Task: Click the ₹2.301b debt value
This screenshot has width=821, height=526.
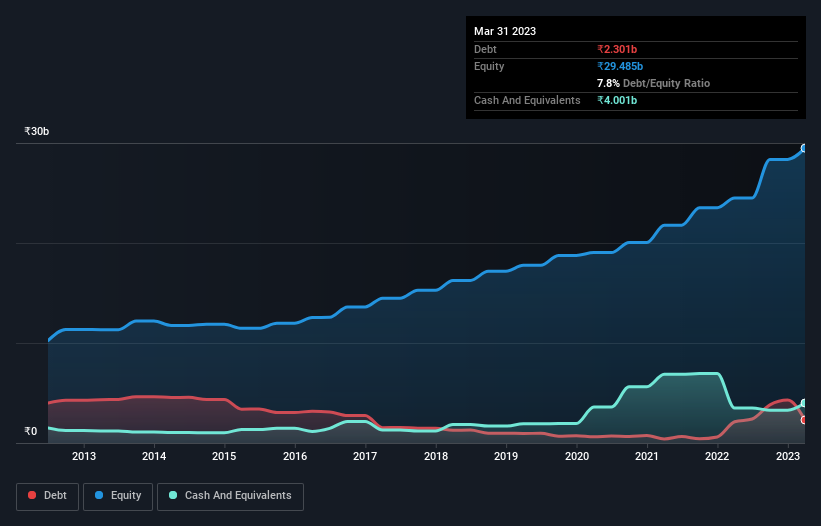Action: [x=617, y=49]
